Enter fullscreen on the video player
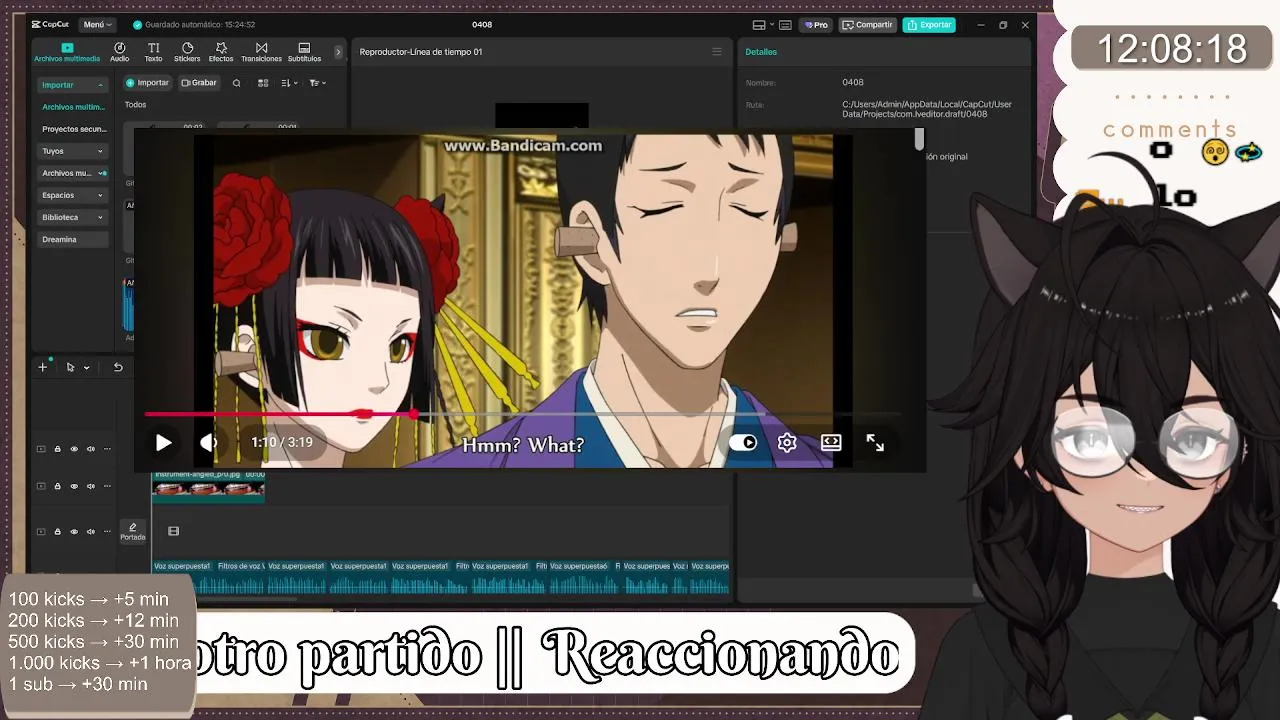This screenshot has width=1280, height=720. pyautogui.click(x=875, y=443)
